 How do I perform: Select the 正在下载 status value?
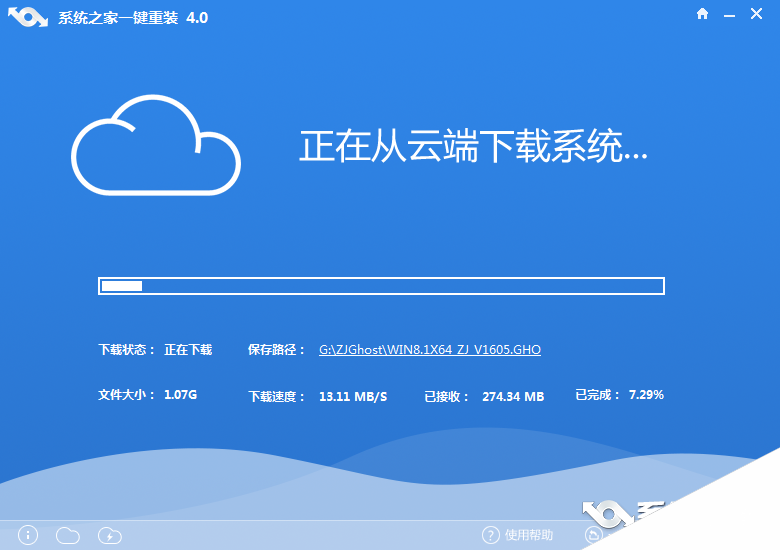click(x=188, y=350)
